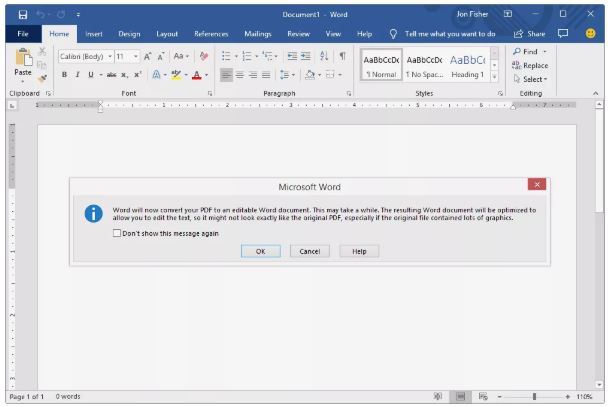The height and width of the screenshot is (407, 612).
Task: Expand the Styles gallery more arrow
Action: tap(494, 77)
